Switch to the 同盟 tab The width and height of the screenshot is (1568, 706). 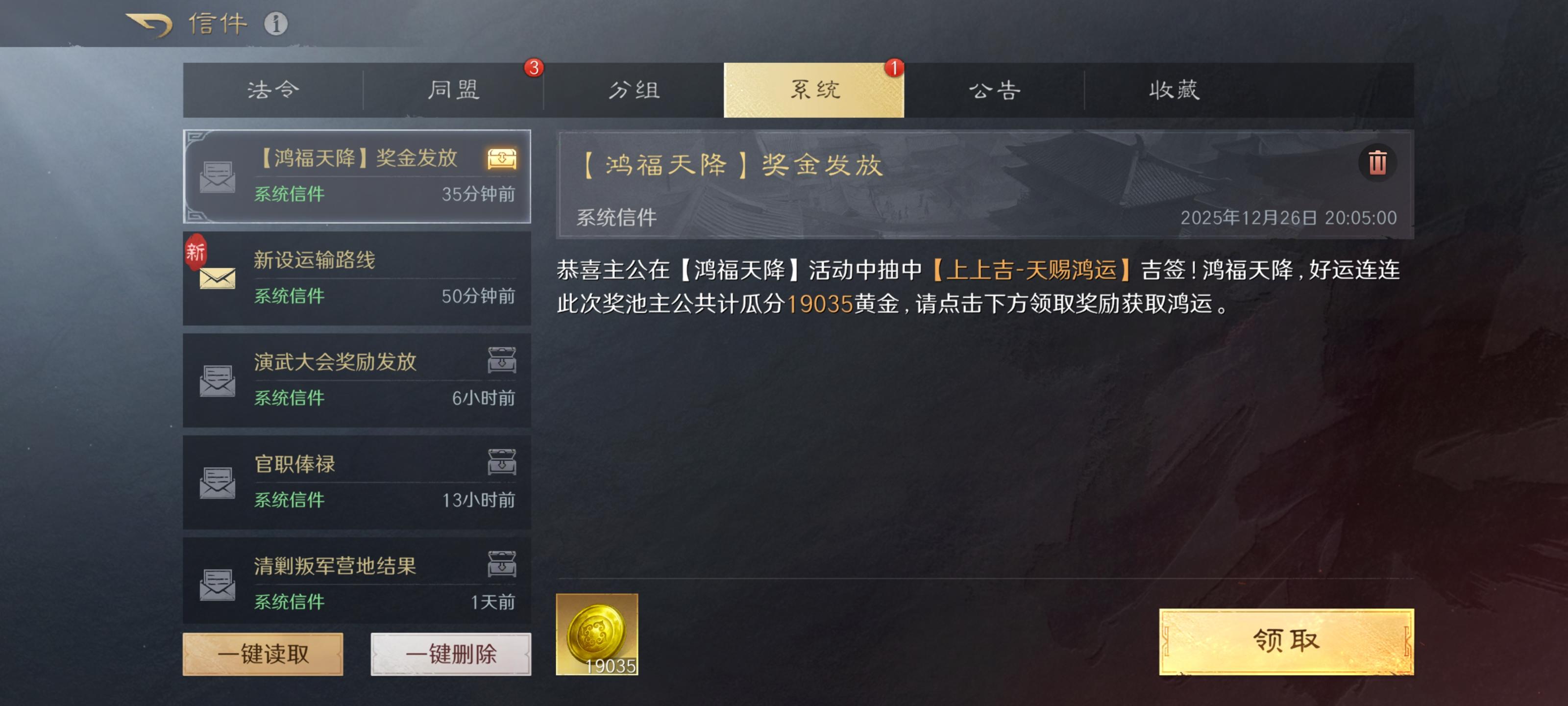(x=453, y=90)
